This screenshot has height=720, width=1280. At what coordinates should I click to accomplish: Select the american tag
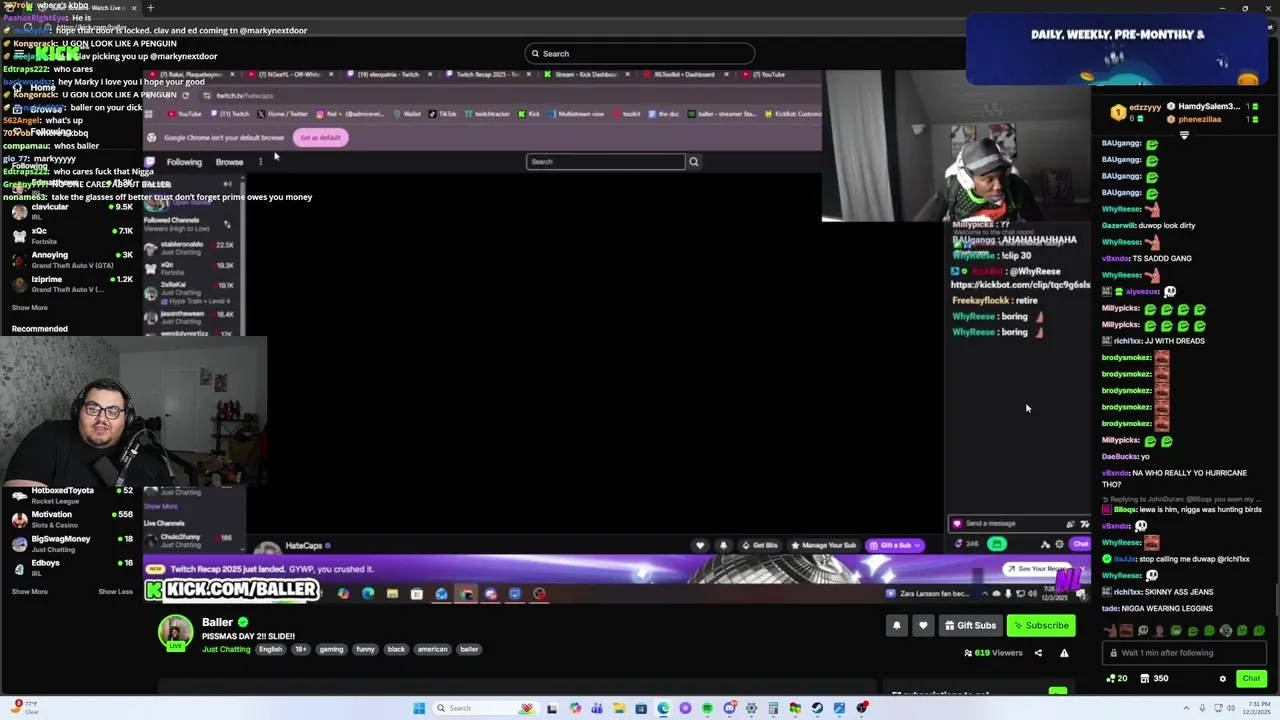(432, 649)
